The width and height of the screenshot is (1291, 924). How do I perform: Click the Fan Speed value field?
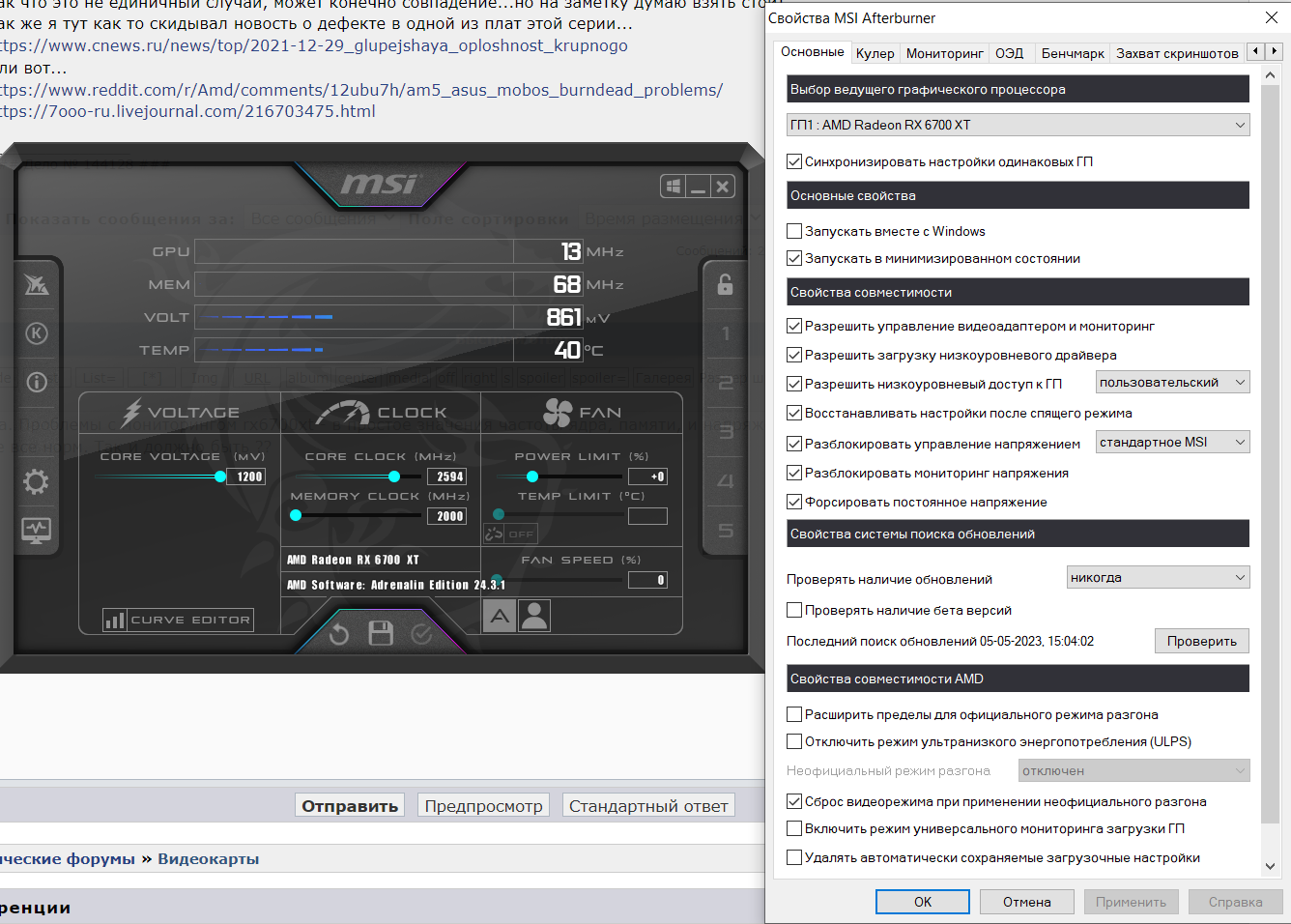[x=647, y=580]
